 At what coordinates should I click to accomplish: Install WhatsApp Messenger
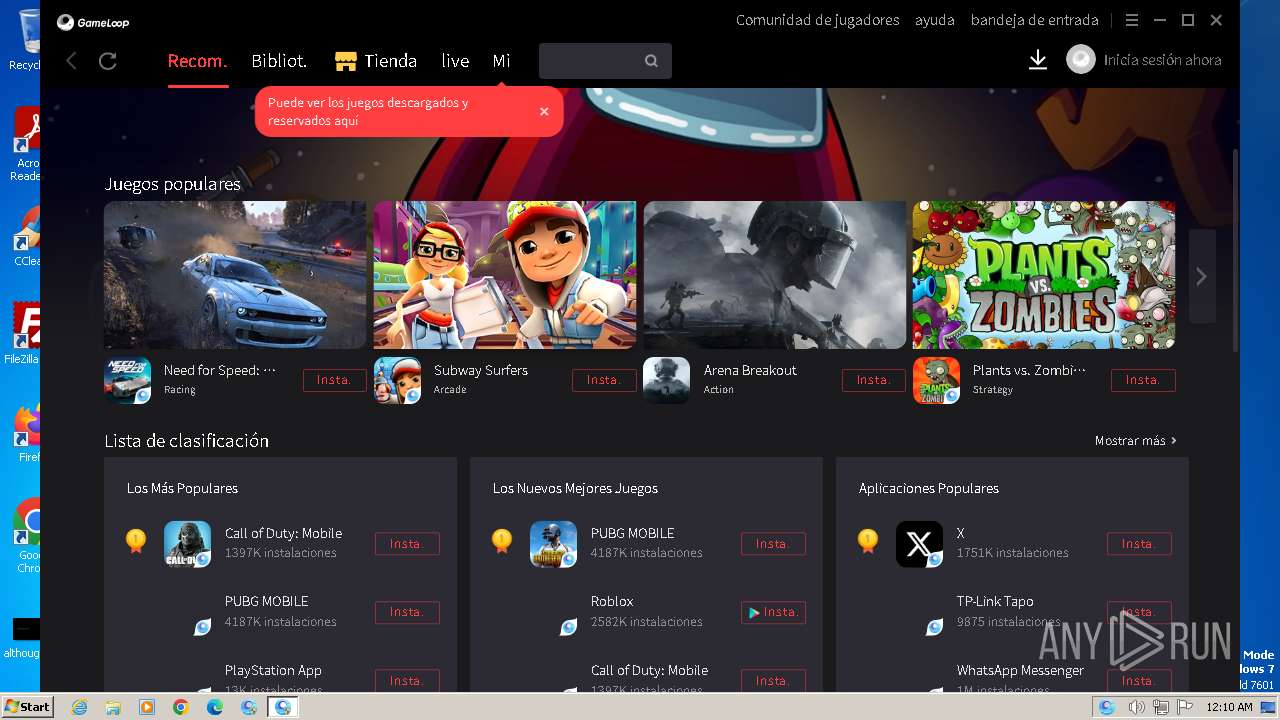pos(1139,681)
